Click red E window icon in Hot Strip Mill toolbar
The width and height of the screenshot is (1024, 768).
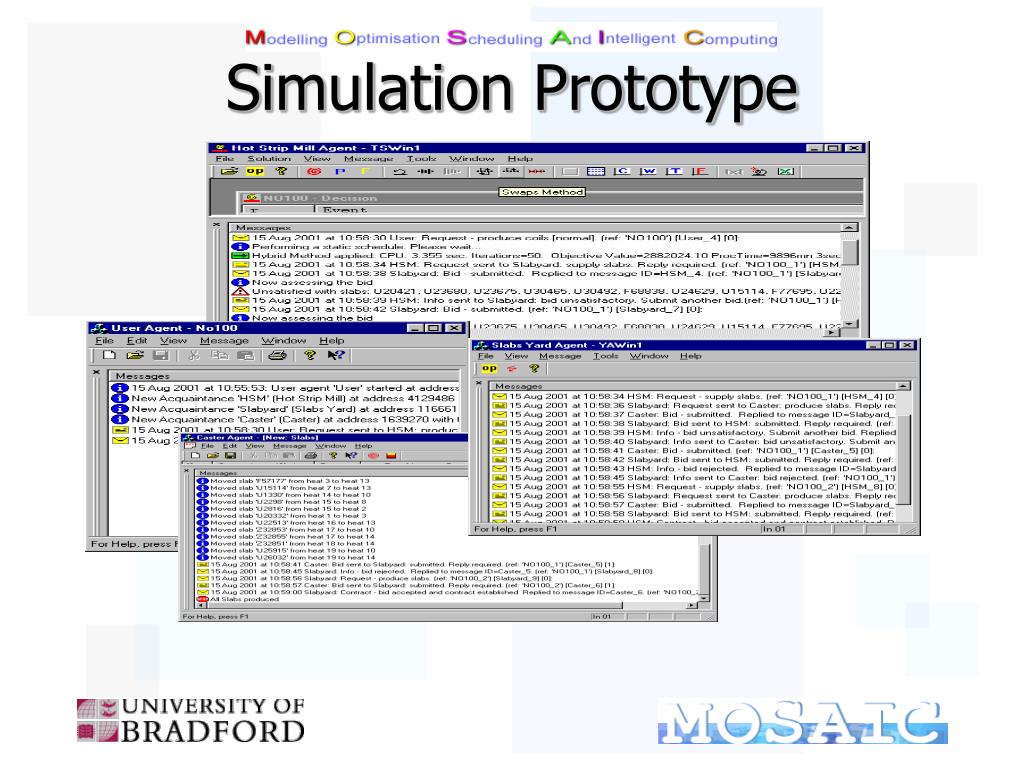click(x=699, y=171)
